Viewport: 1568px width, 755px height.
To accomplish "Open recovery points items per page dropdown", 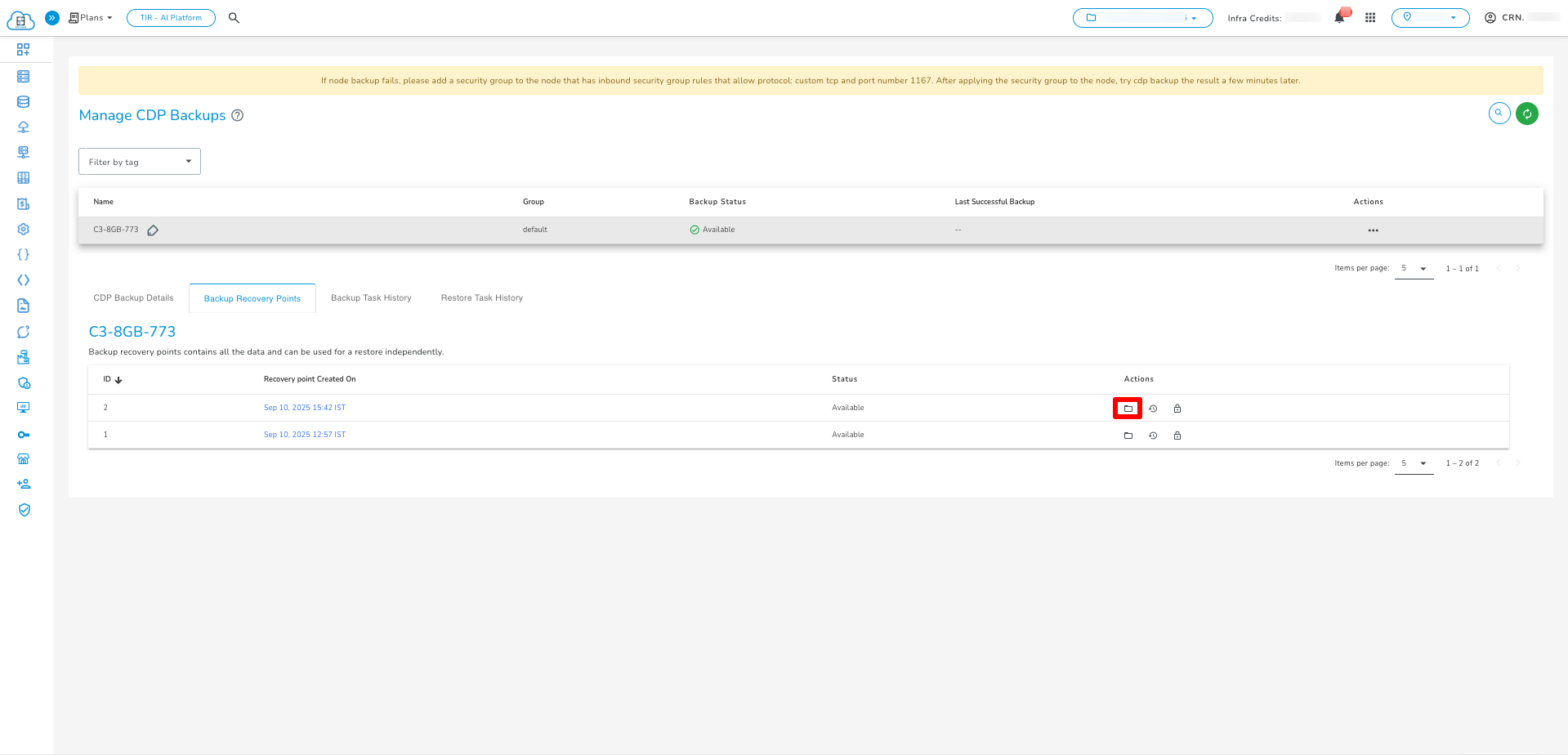I will coord(1414,463).
